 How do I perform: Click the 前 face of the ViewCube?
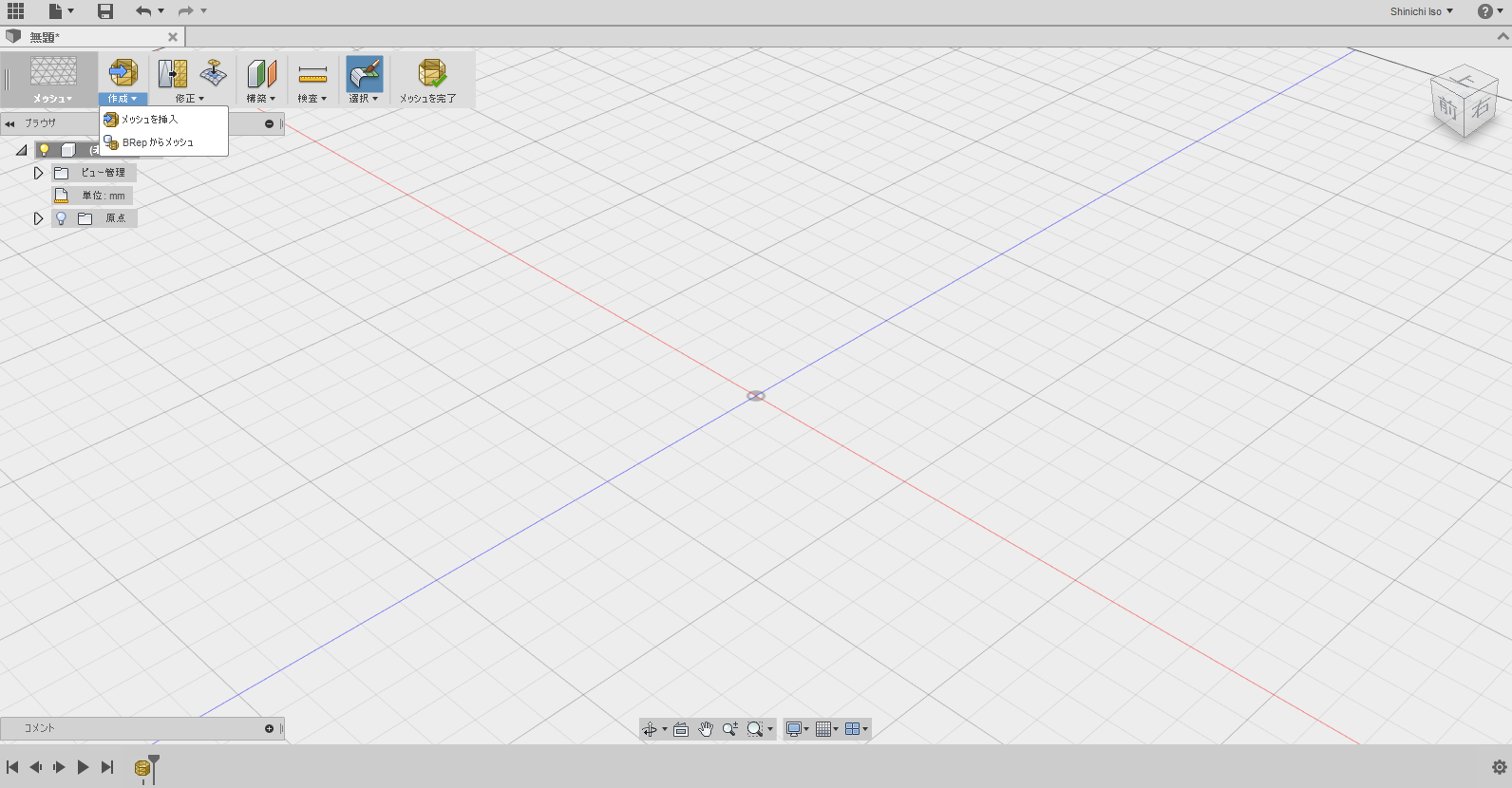pyautogui.click(x=1447, y=107)
